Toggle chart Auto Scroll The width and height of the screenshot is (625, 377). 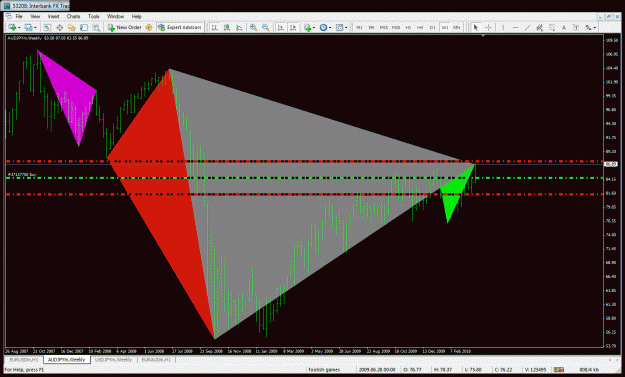(281, 27)
